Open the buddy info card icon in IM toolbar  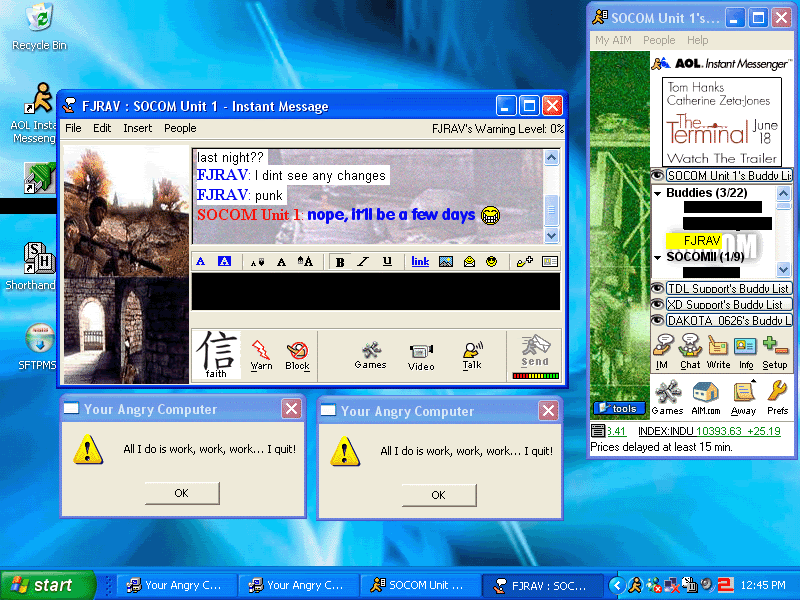click(x=549, y=262)
